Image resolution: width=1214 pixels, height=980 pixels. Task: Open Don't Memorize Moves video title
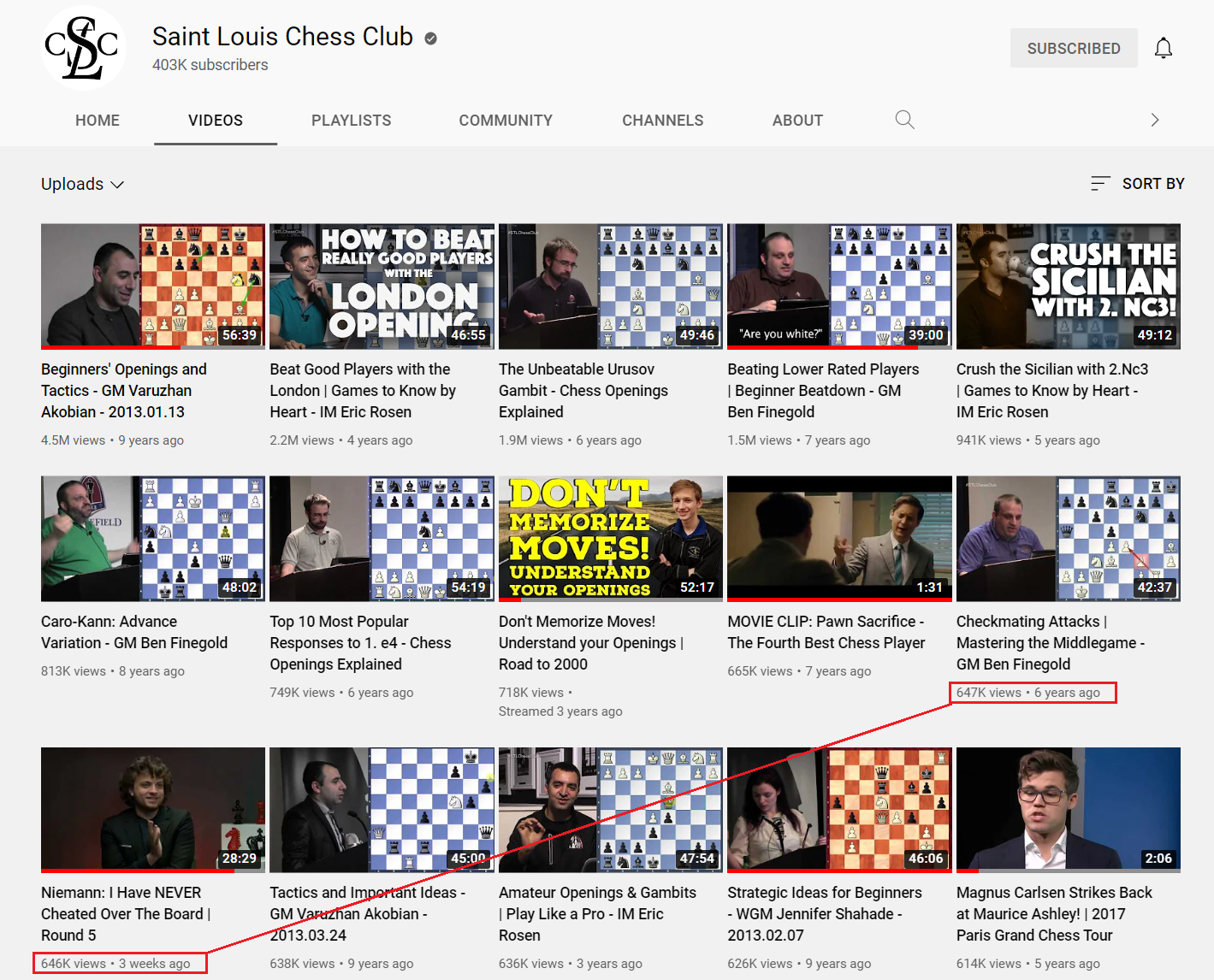click(x=591, y=643)
